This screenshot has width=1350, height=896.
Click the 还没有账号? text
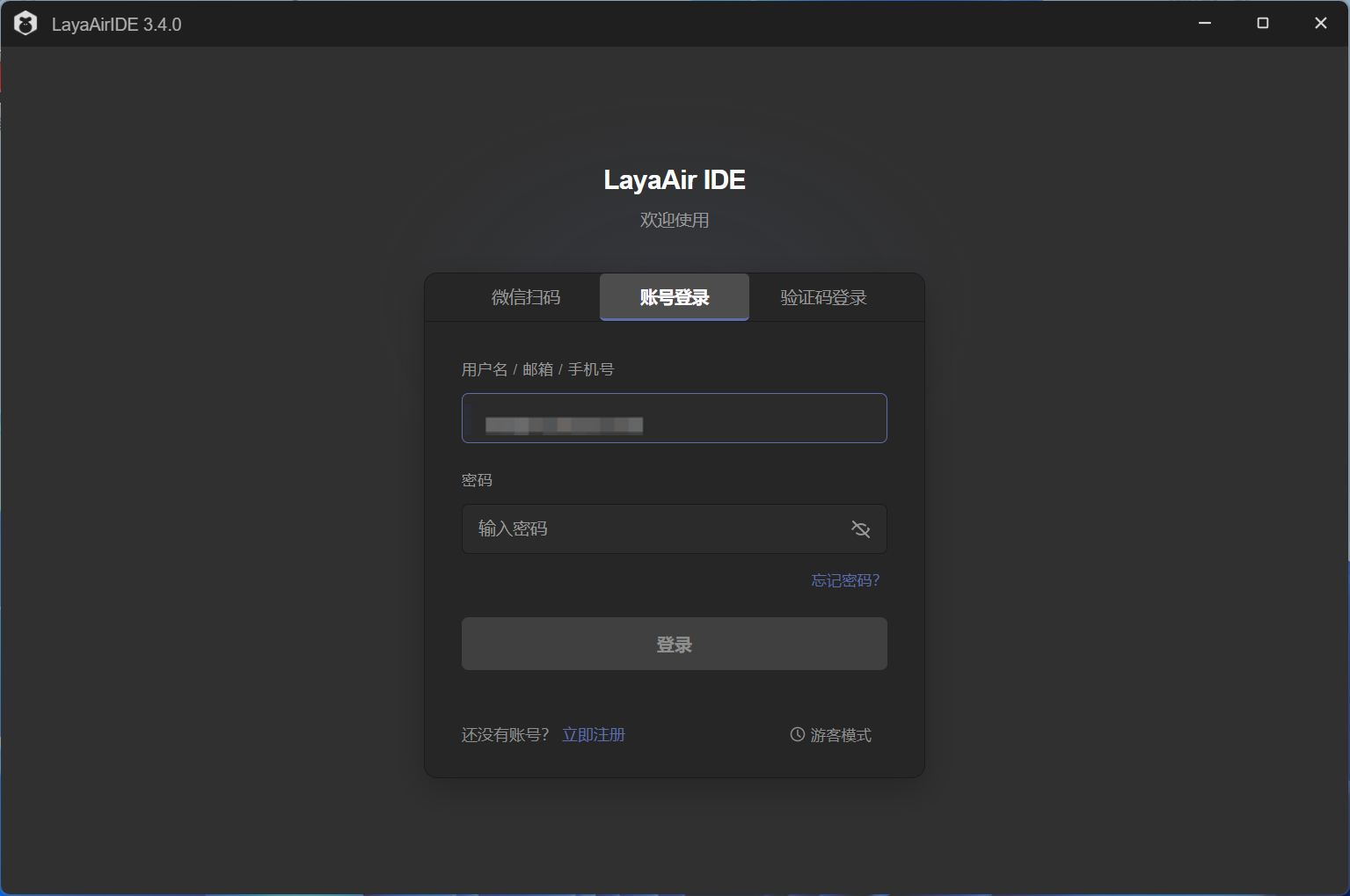[506, 734]
